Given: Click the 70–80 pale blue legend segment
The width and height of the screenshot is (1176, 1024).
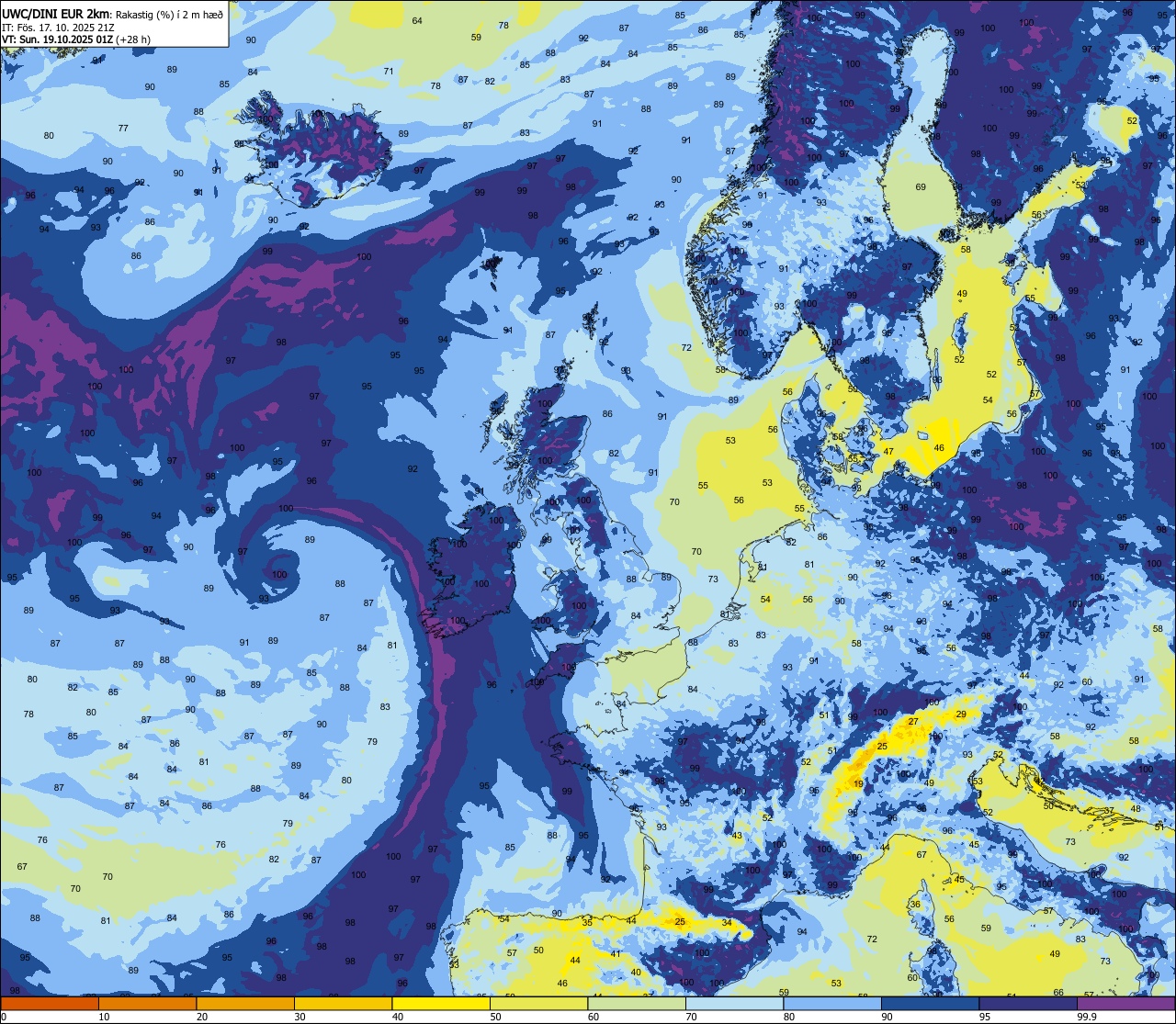Looking at the screenshot, I should [x=734, y=1003].
